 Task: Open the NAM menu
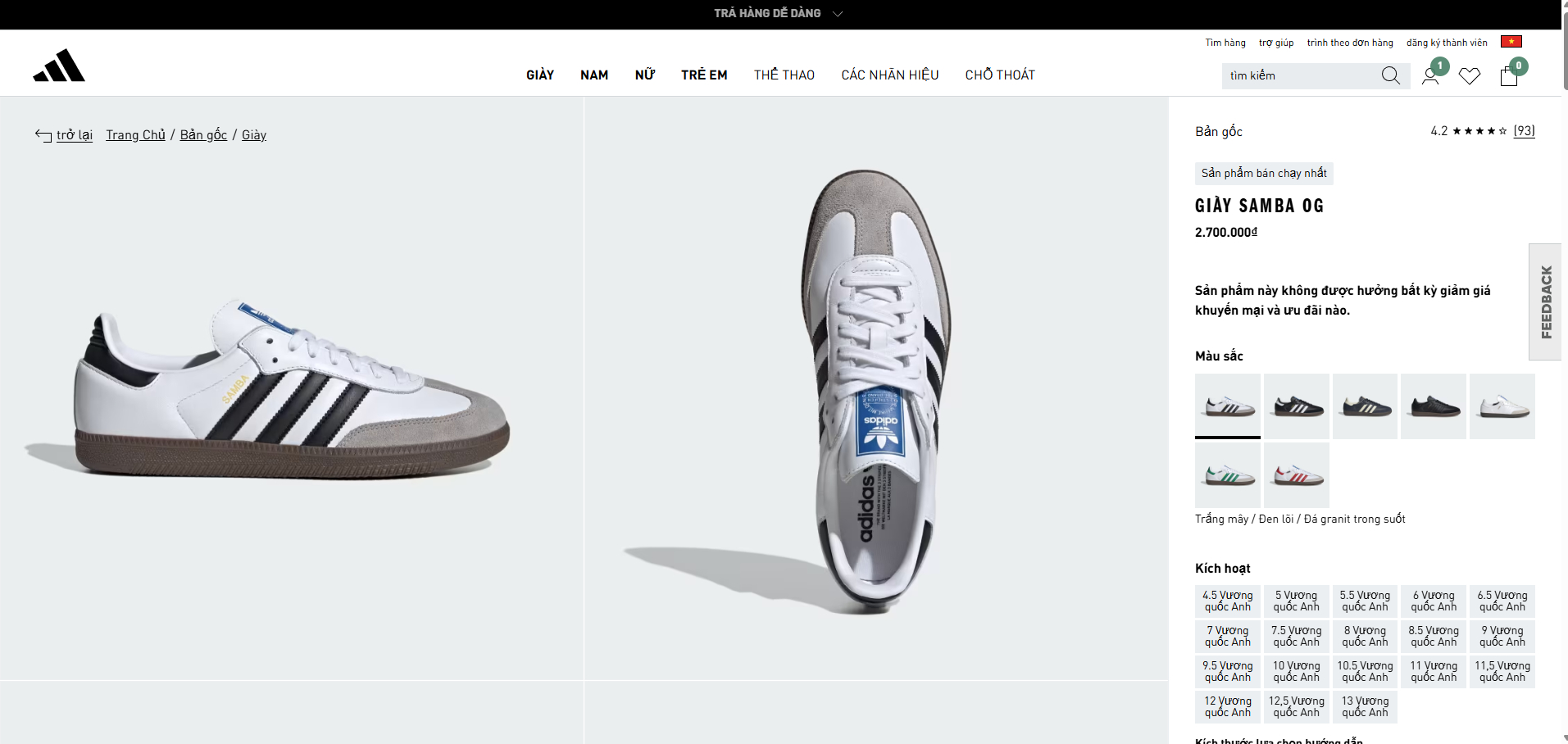pos(594,75)
